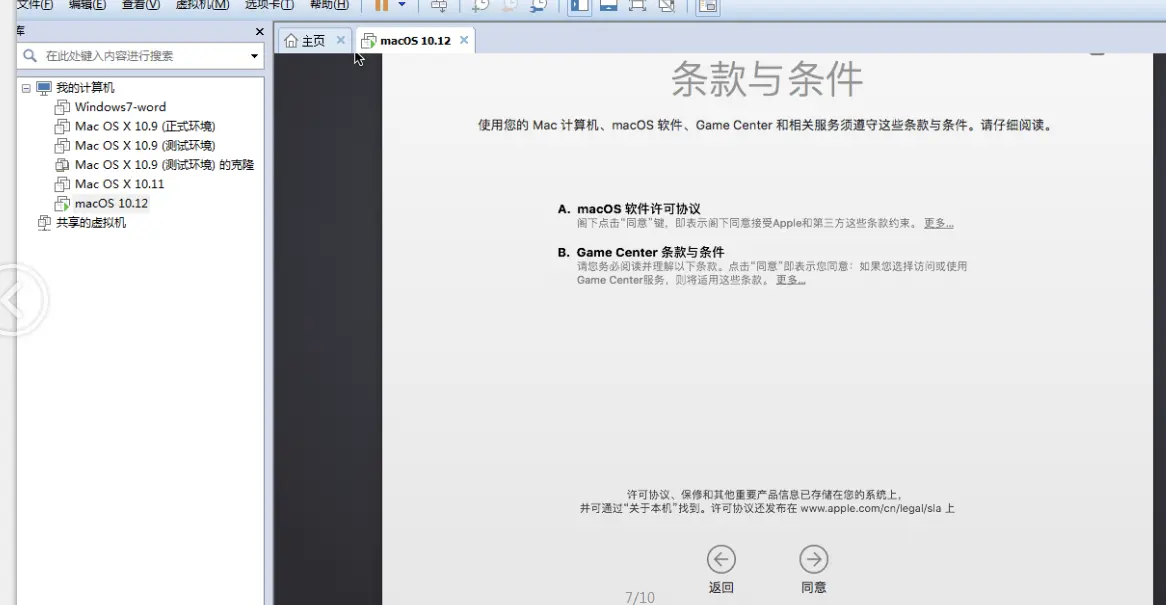Click the Unity mode toolbar icon
This screenshot has height=605, width=1166.
(x=666, y=6)
